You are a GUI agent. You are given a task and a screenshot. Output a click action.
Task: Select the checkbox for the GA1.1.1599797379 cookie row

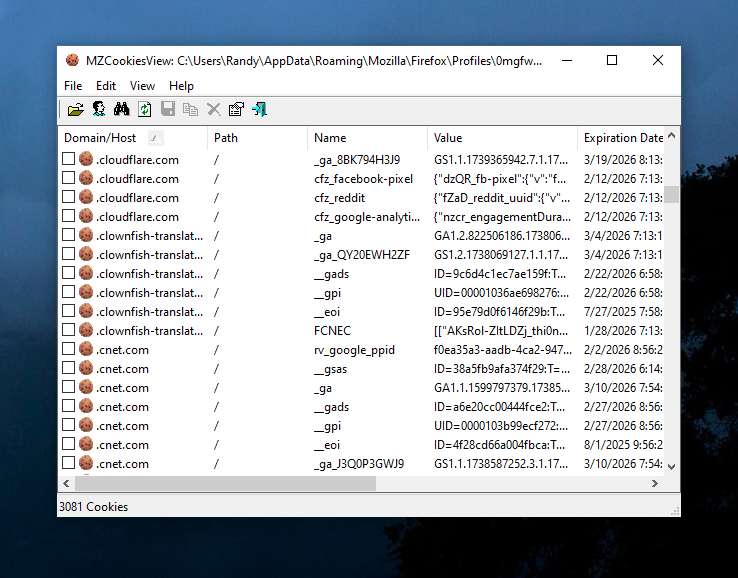[68, 387]
